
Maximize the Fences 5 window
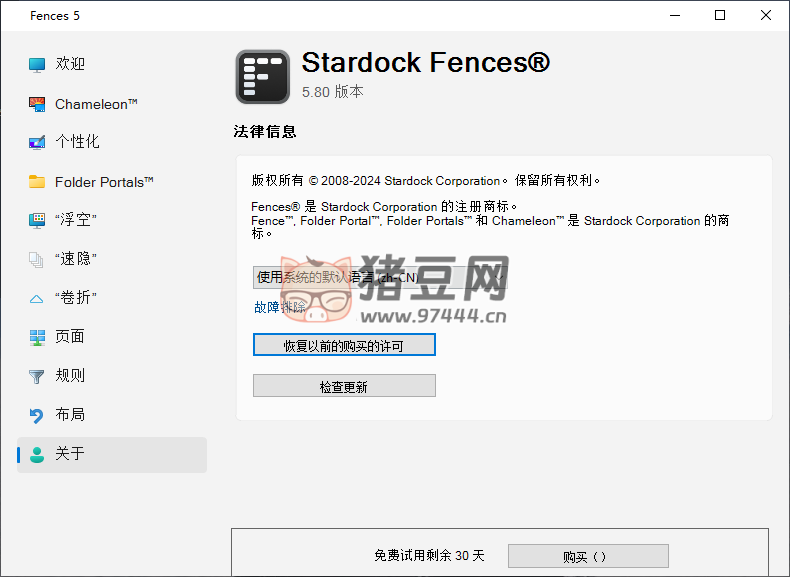coord(720,15)
